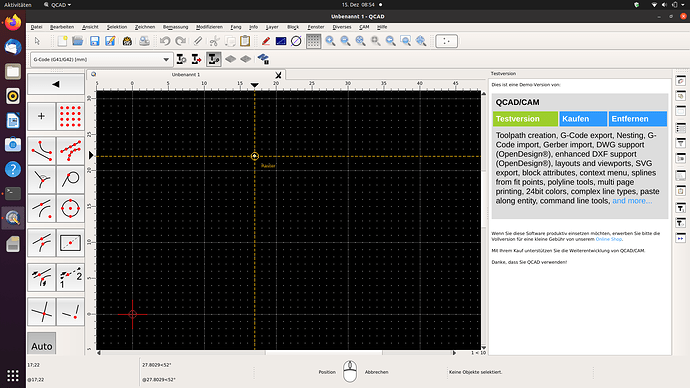Select the Free snap crosshair tool
Image resolution: width=690 pixels, height=388 pixels.
pos(41,116)
